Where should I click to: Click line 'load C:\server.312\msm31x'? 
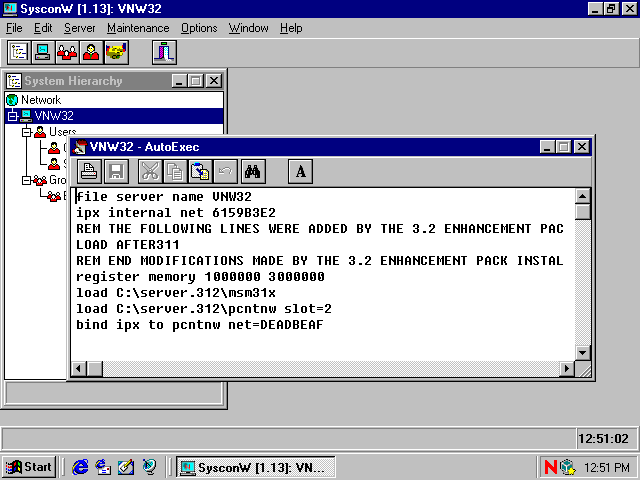coord(176,293)
